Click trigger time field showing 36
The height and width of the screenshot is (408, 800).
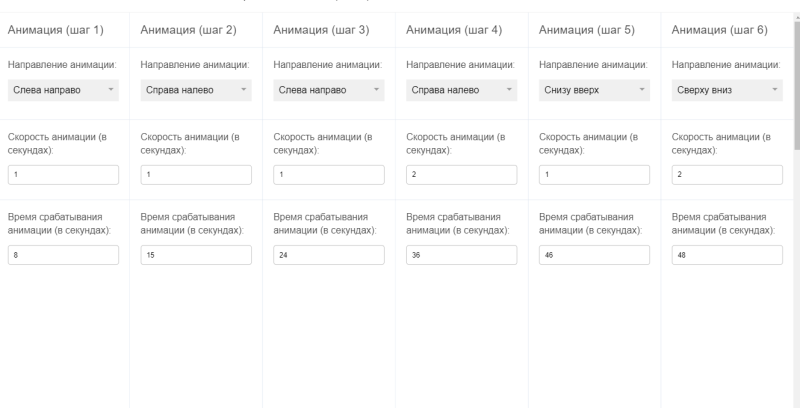(x=462, y=254)
